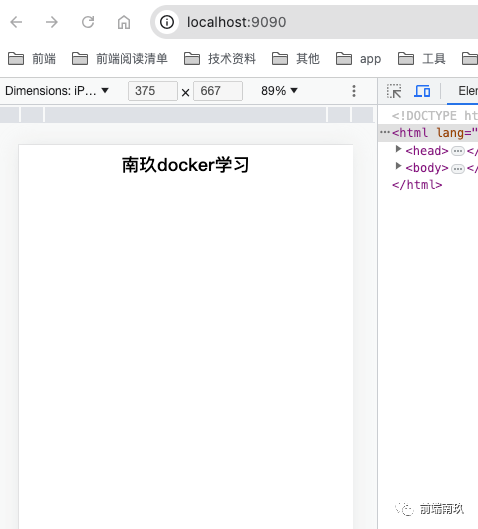This screenshot has width=478, height=529.
Task: Open the Dimensions device dropdown
Action: [x=57, y=91]
